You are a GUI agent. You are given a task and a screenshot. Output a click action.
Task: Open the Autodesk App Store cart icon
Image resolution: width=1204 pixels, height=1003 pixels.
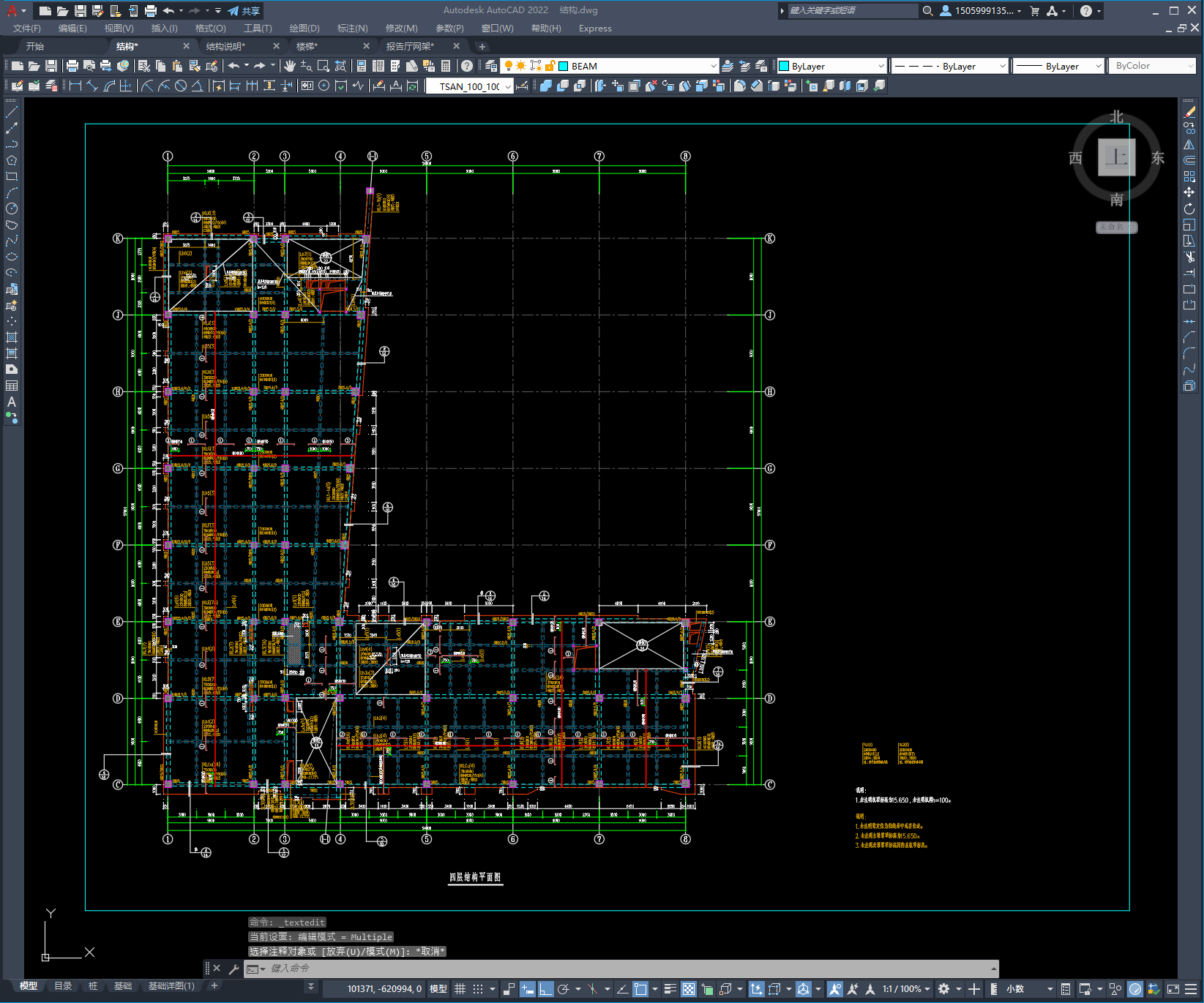tap(1035, 10)
